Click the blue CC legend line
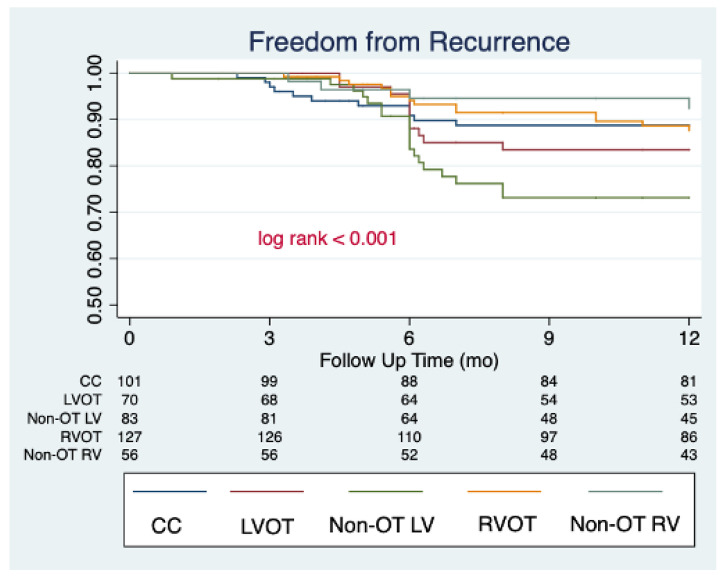 (169, 491)
